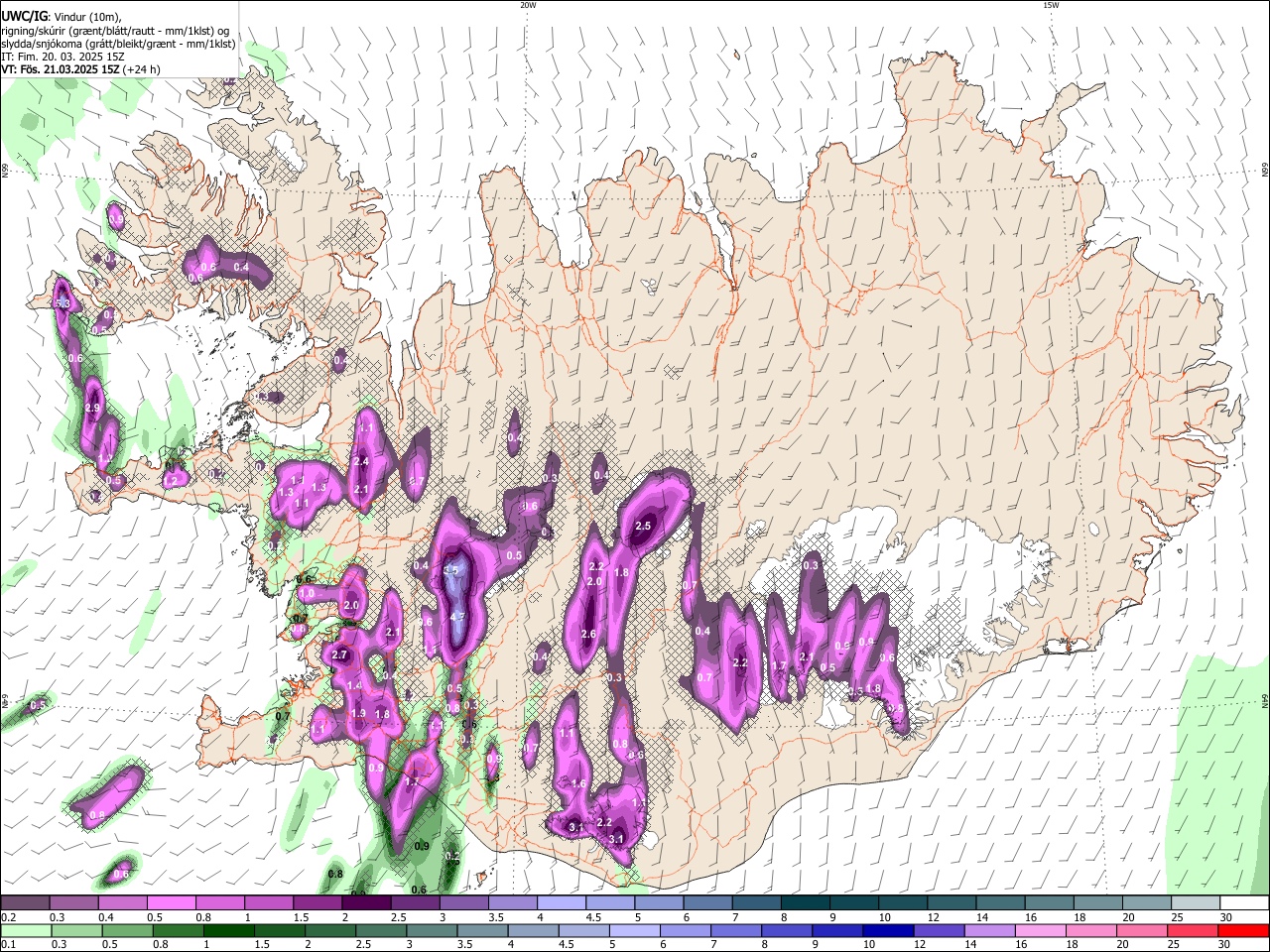1270x952 pixels.
Task: Click the 2.9 precipitation value off west coast
Action: pos(93,408)
